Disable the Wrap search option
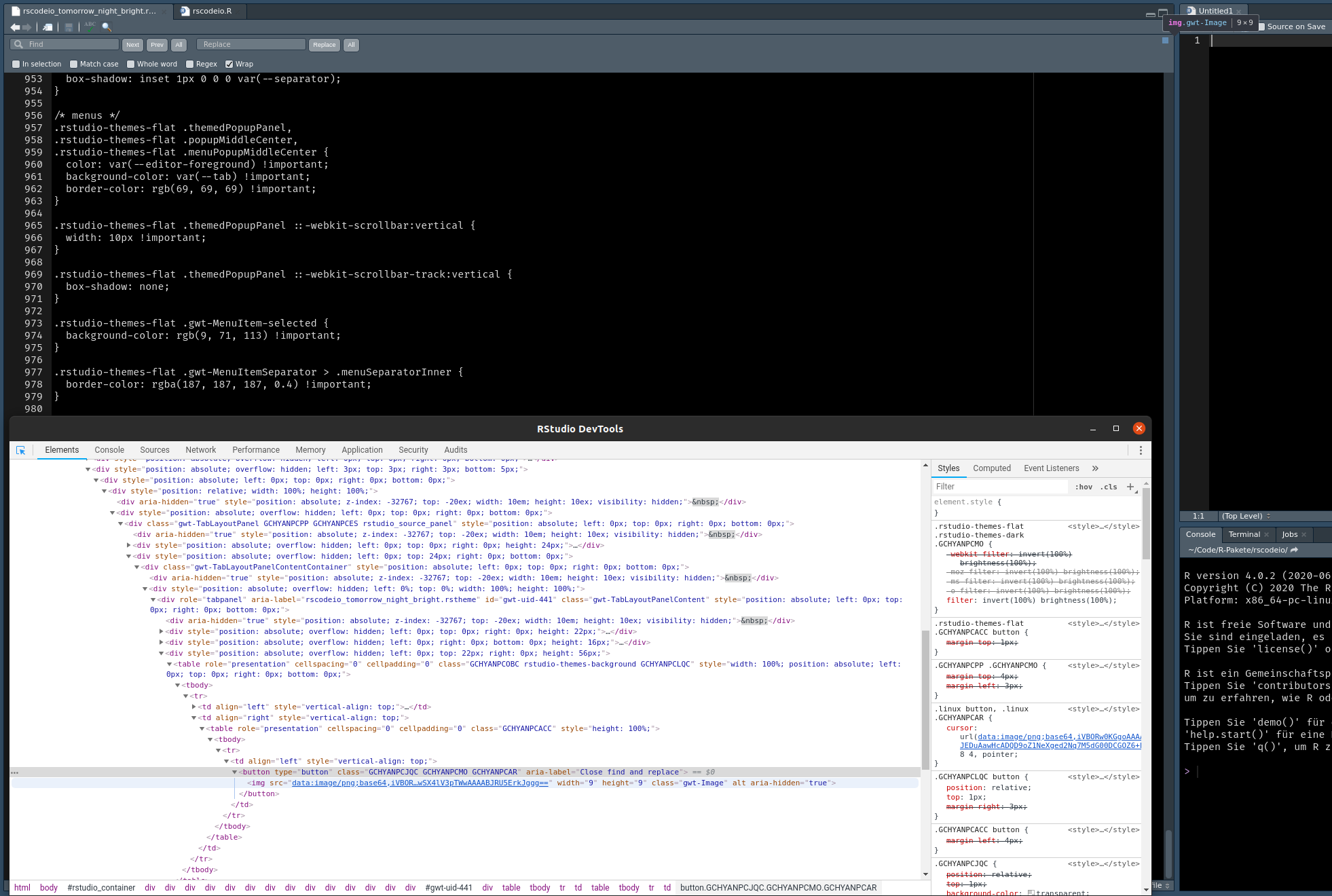The width and height of the screenshot is (1332, 896). 229,64
